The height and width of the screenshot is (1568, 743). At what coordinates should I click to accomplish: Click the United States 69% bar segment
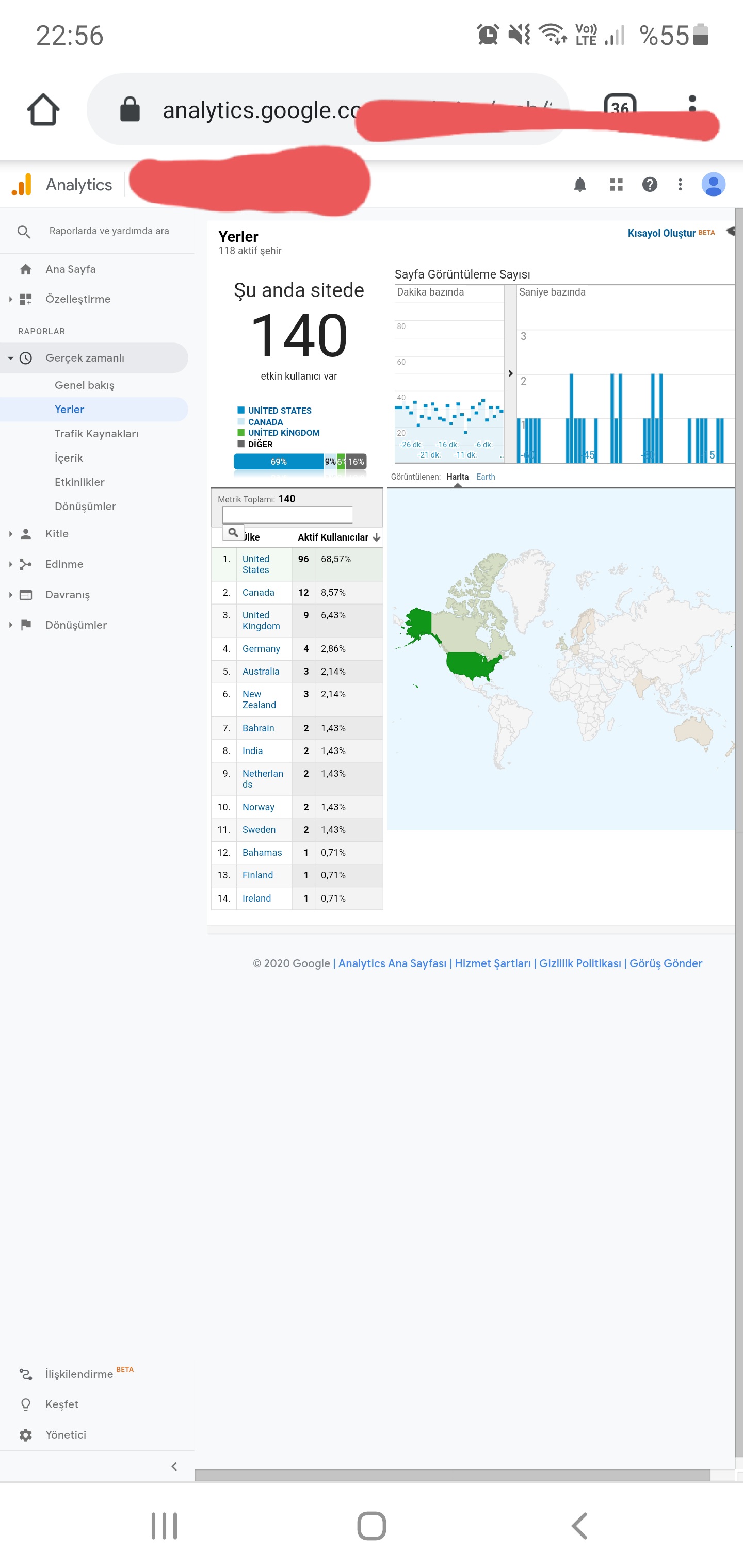pyautogui.click(x=278, y=462)
